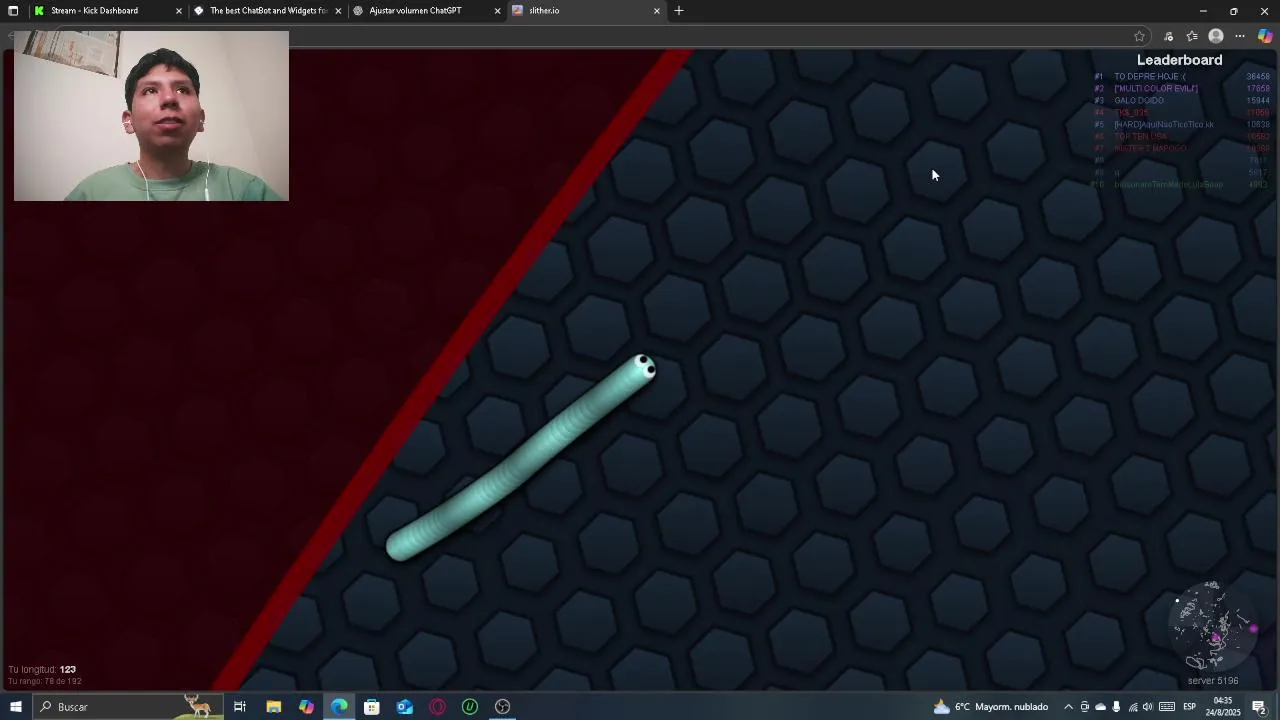Image resolution: width=1280 pixels, height=720 pixels.
Task: Close the slither.io tab
Action: coord(657,11)
